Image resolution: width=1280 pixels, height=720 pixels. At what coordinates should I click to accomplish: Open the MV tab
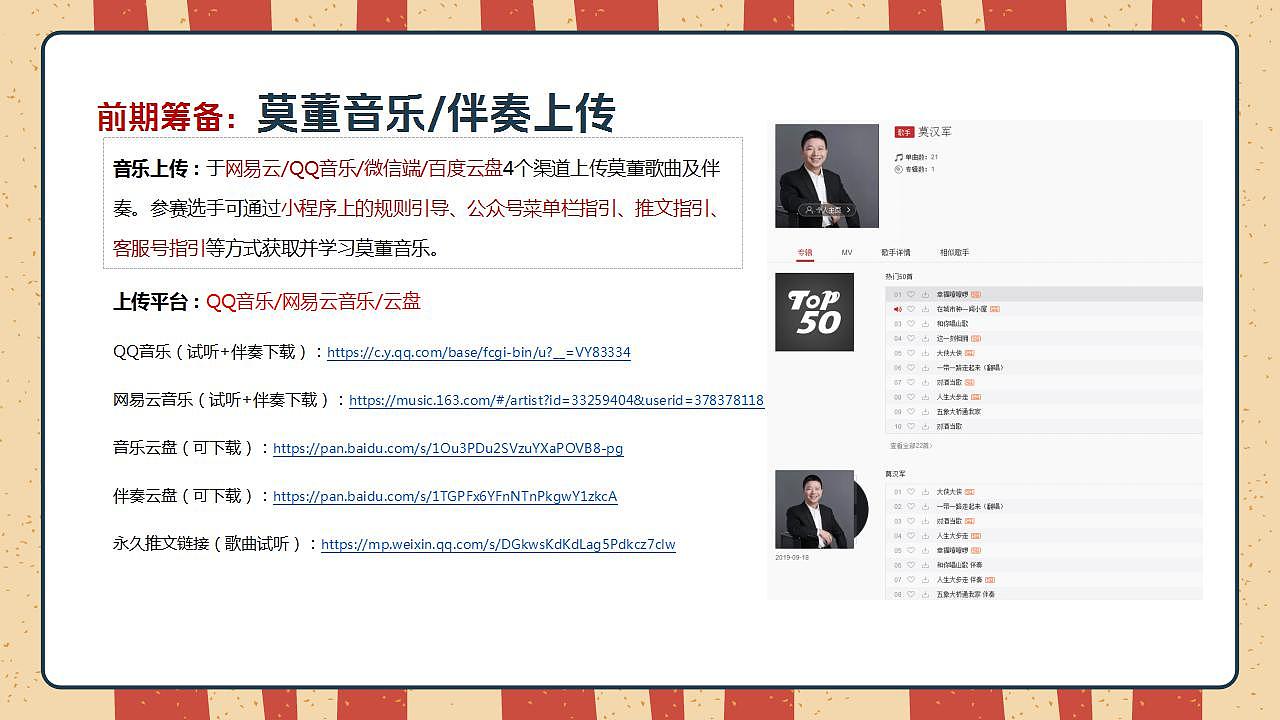tap(846, 252)
